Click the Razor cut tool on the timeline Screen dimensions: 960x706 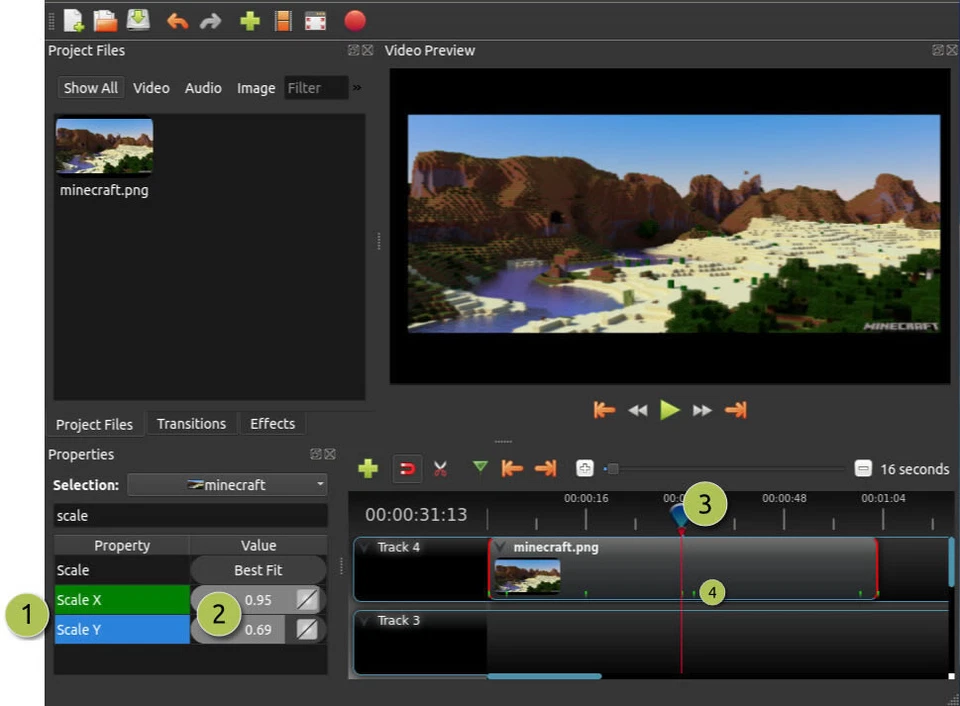(x=440, y=468)
